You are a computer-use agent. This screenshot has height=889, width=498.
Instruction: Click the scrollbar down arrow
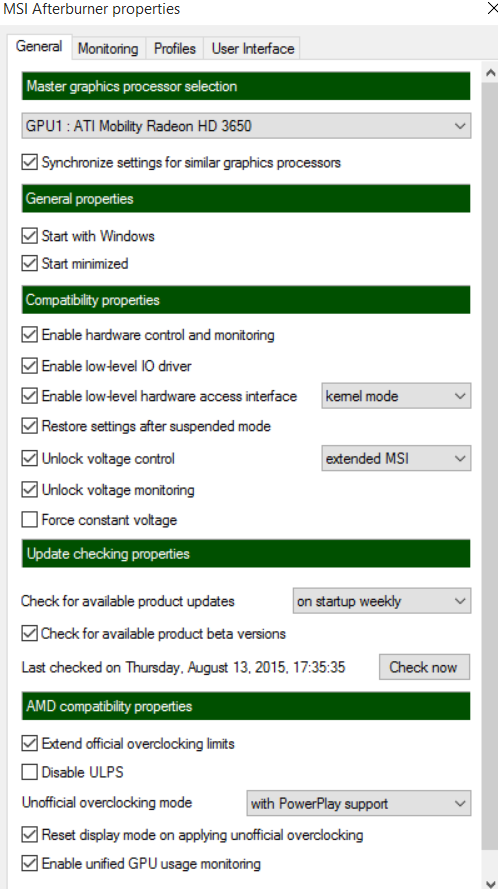[x=490, y=882]
